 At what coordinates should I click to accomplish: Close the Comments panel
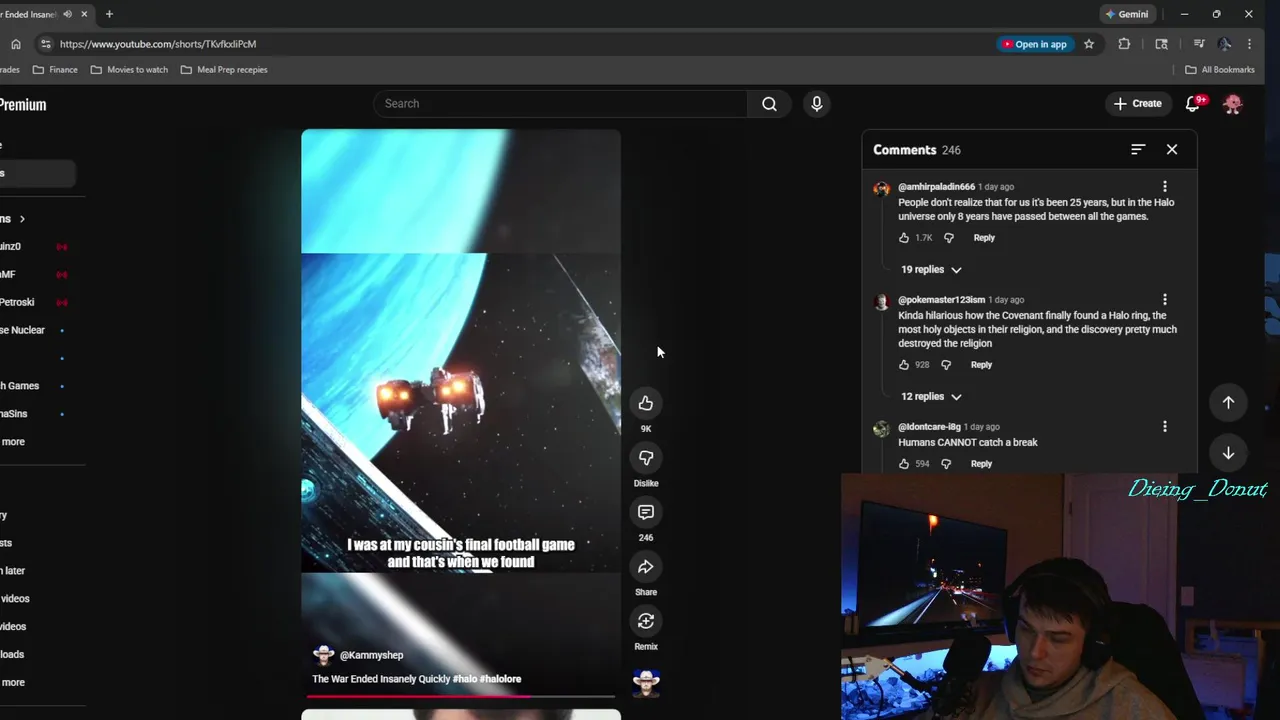pos(1172,150)
